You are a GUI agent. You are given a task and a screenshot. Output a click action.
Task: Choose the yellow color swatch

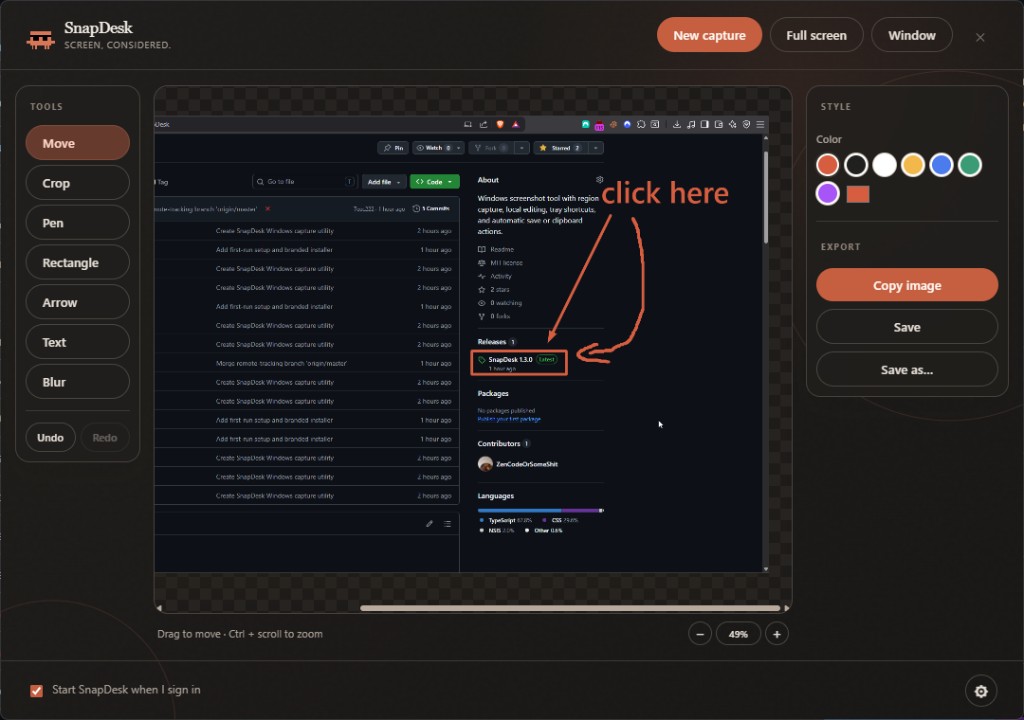coord(913,165)
